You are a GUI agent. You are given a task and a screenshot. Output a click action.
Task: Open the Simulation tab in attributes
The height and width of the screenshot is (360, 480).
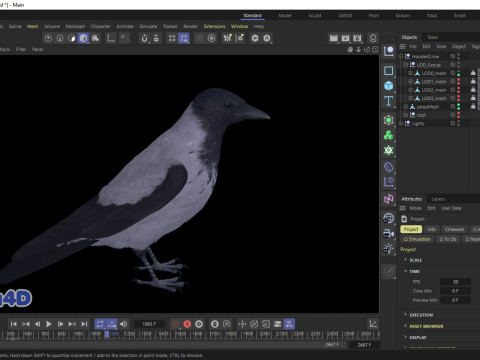(417, 239)
